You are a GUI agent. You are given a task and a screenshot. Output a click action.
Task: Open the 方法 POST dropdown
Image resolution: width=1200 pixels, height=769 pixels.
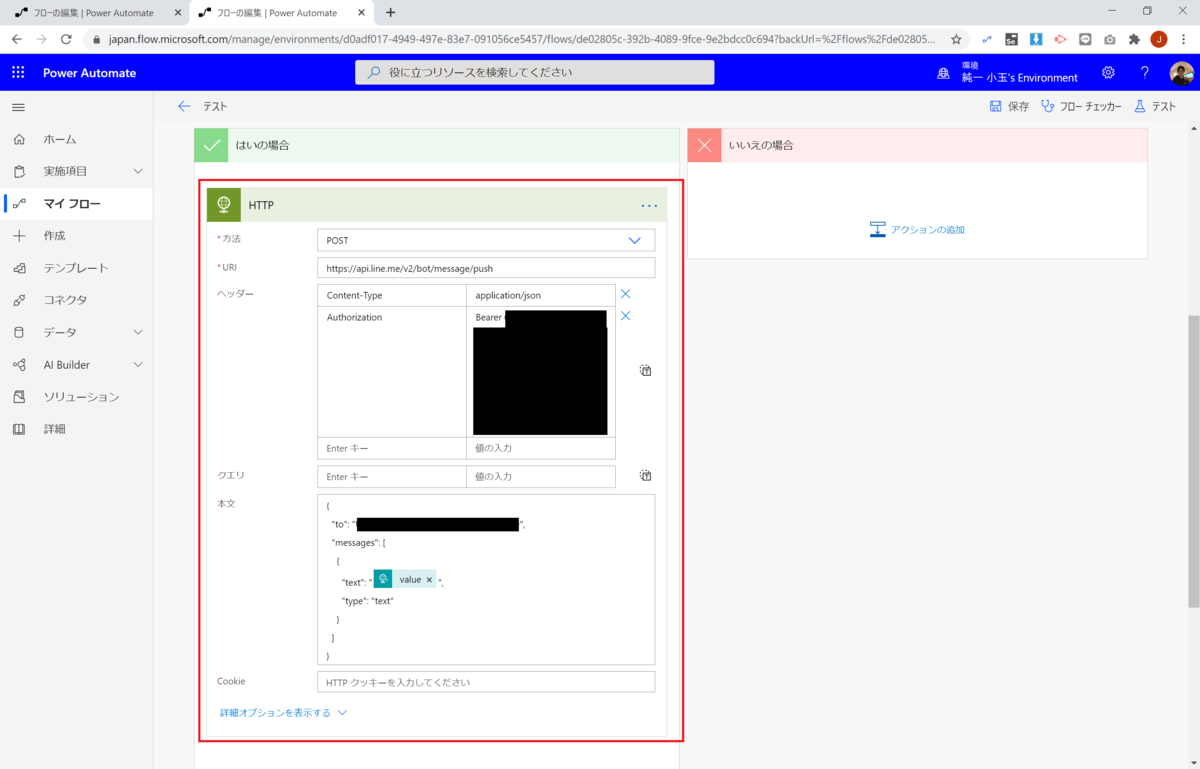point(486,240)
